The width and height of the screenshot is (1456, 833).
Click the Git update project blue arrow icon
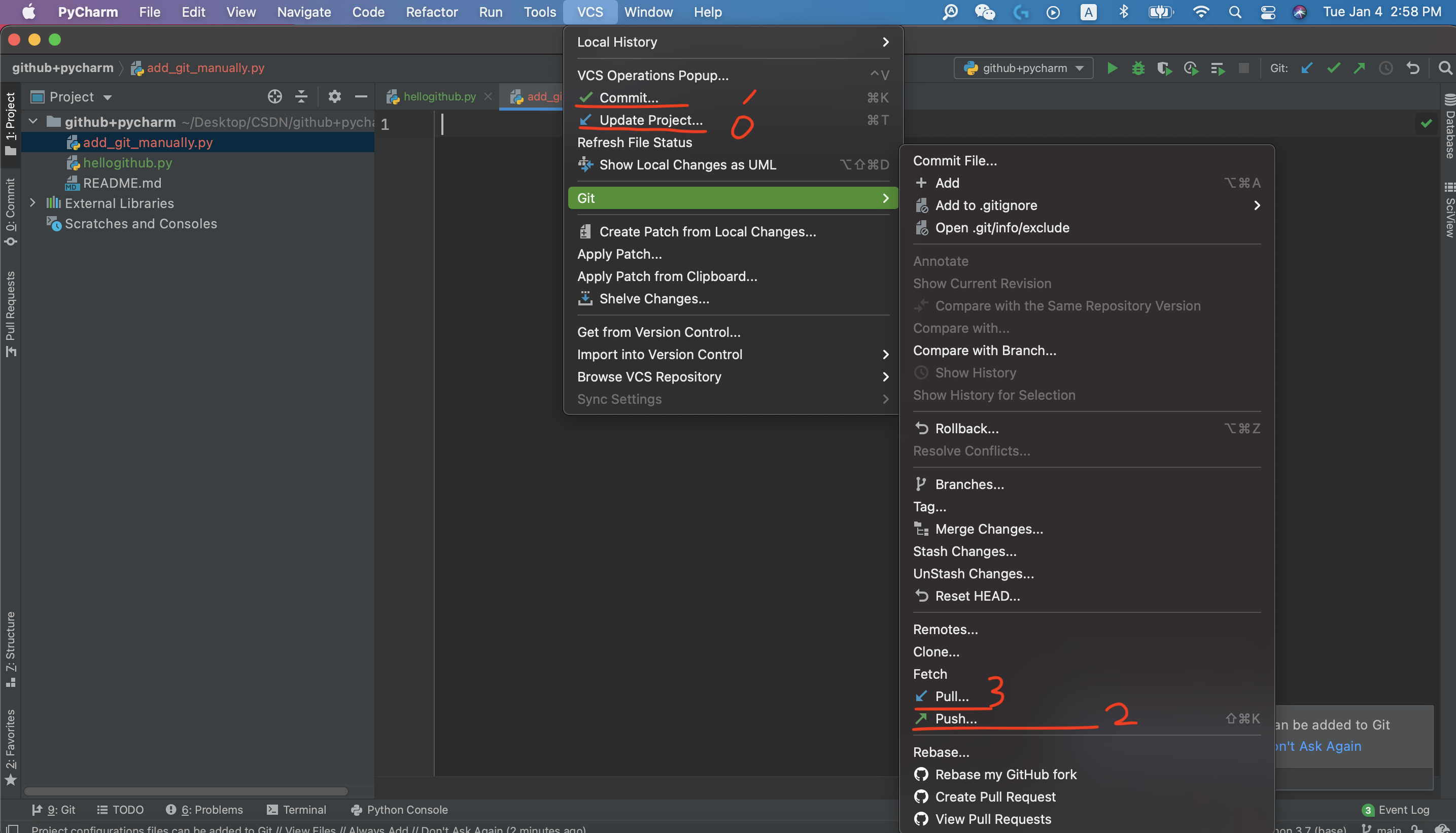pos(1307,68)
